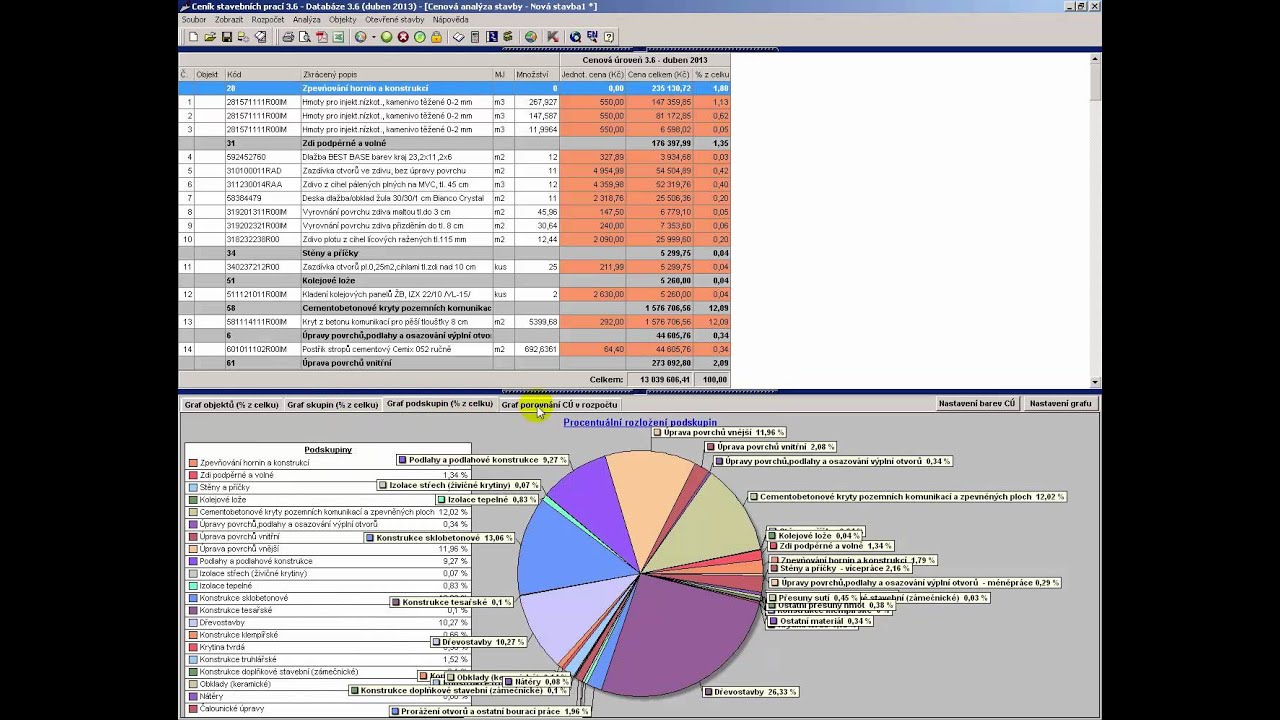Click the EN language search icon
Screen dimensions: 1280x720
tap(591, 37)
